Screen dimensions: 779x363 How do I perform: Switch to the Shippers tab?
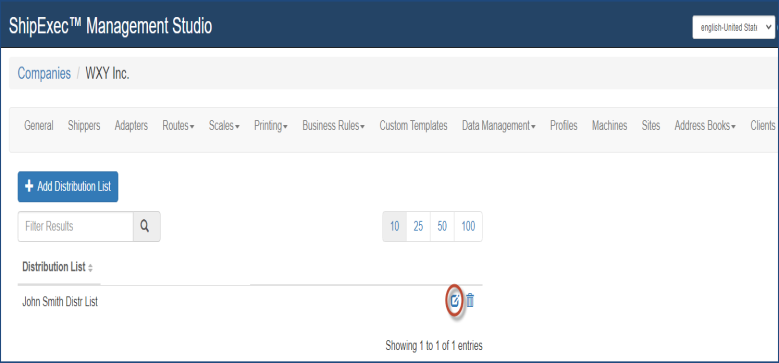click(84, 126)
